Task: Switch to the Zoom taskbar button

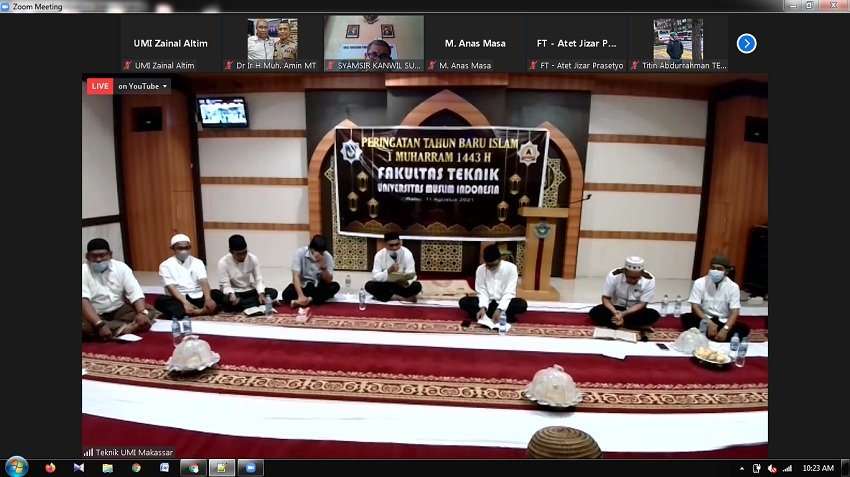Action: tap(250, 468)
